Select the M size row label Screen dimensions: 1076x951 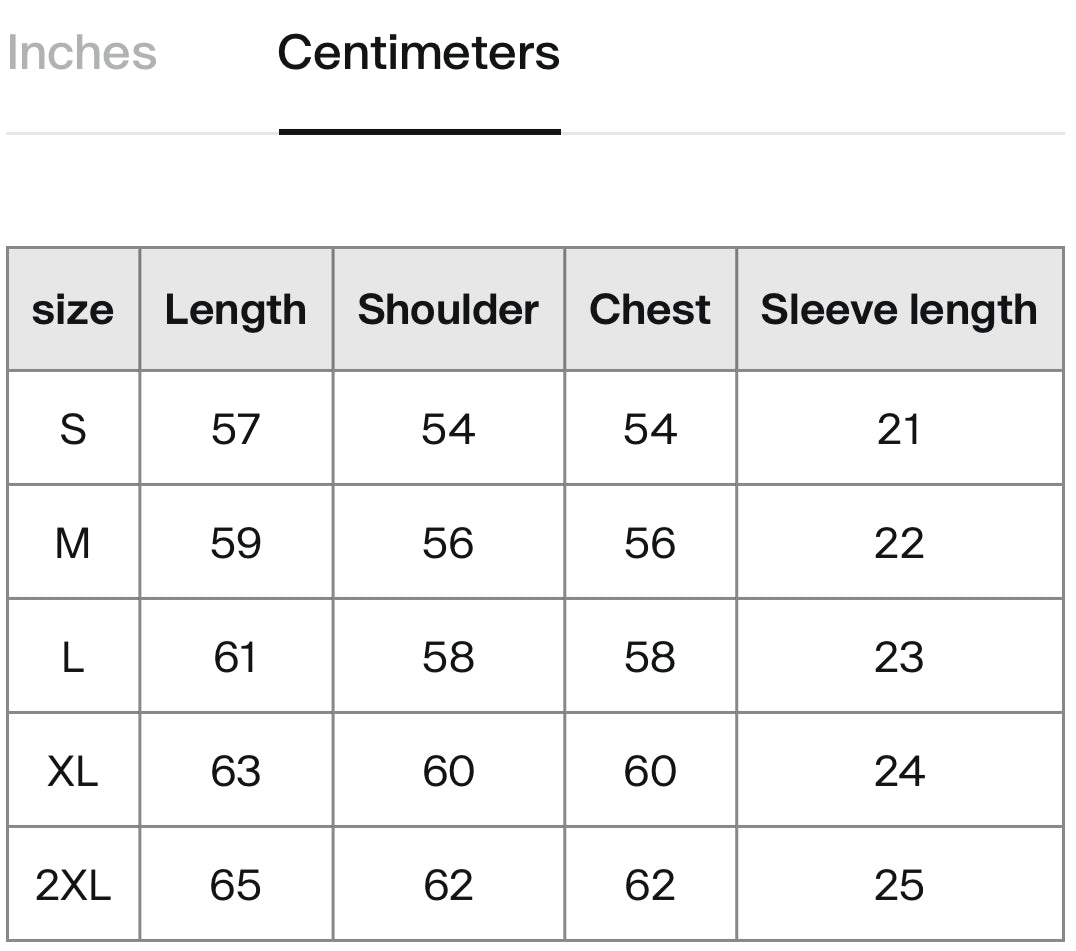click(x=73, y=543)
